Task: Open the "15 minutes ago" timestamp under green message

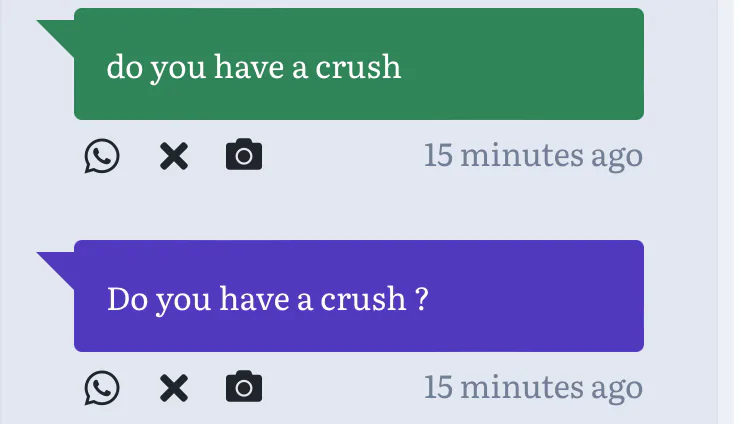Action: tap(533, 156)
